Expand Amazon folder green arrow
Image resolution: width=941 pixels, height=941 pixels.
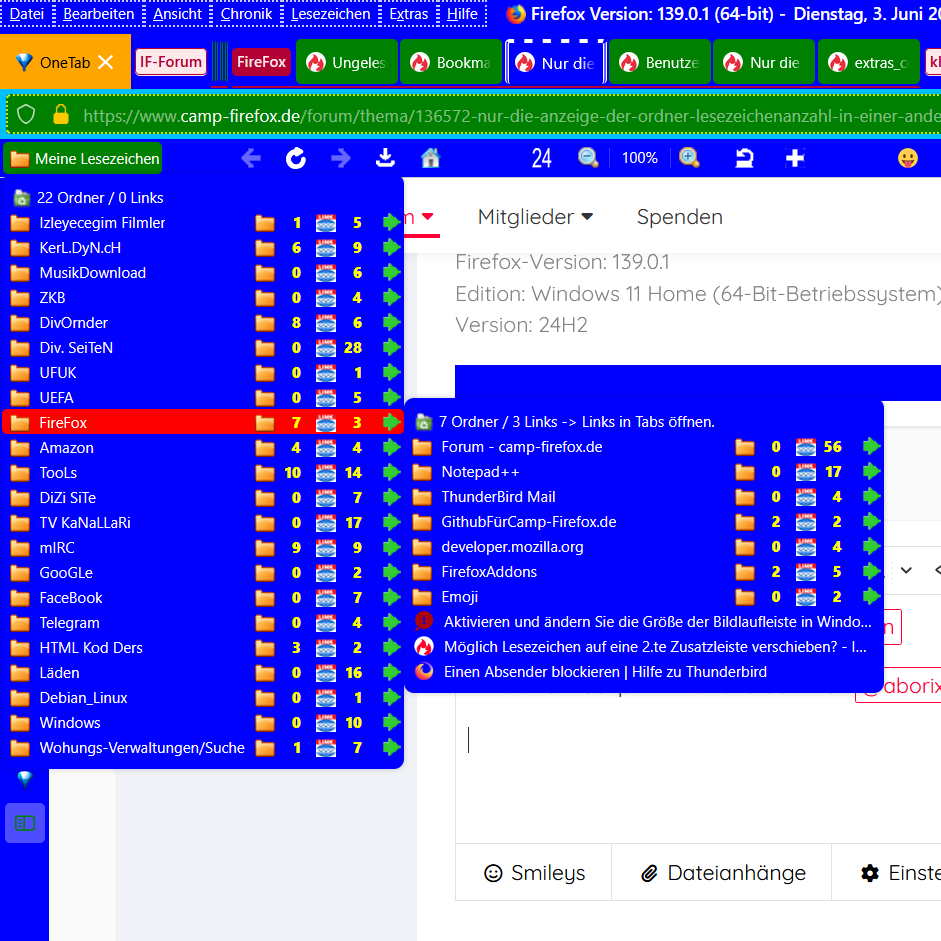(392, 448)
